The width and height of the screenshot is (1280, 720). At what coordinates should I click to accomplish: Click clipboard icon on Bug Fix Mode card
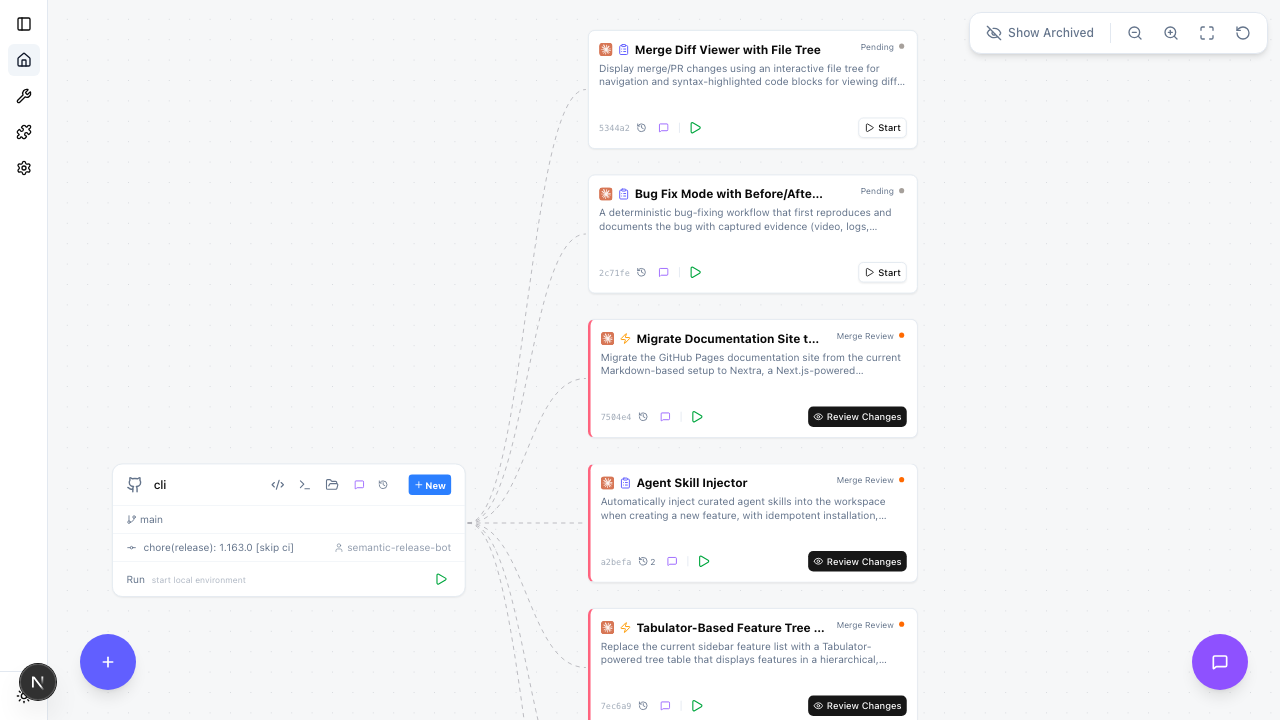click(624, 194)
